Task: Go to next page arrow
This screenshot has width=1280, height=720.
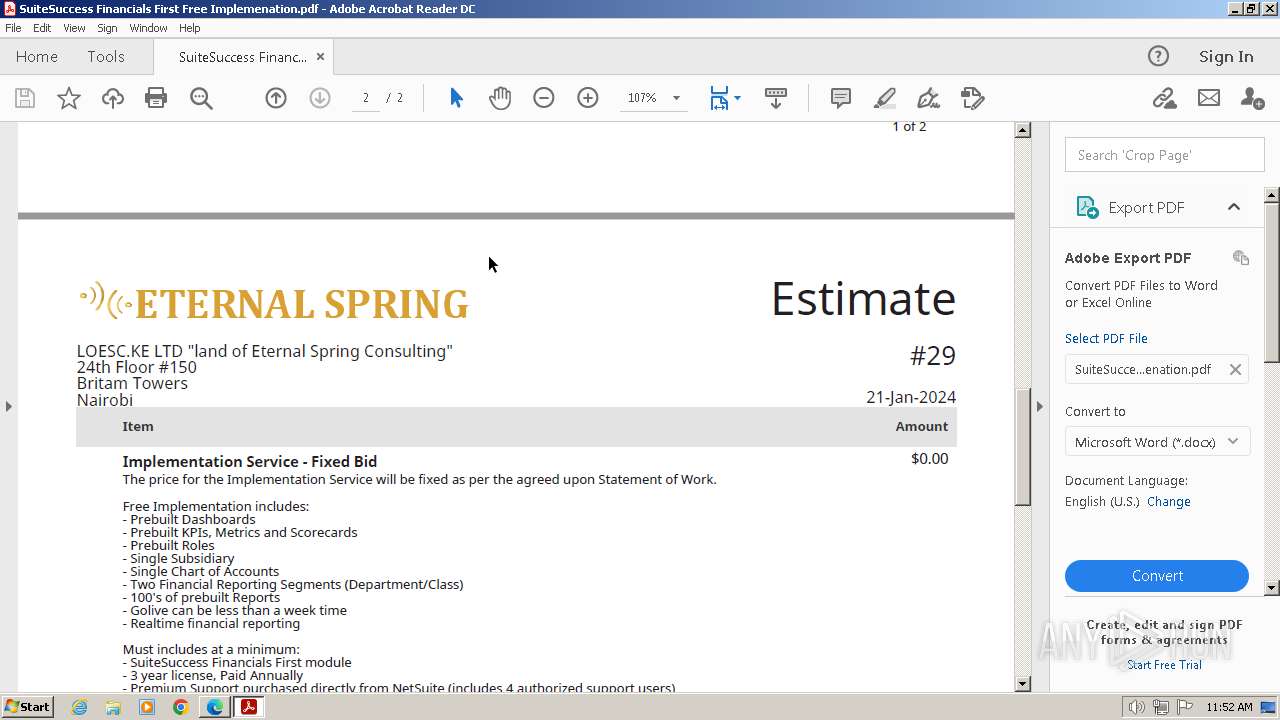Action: (320, 98)
